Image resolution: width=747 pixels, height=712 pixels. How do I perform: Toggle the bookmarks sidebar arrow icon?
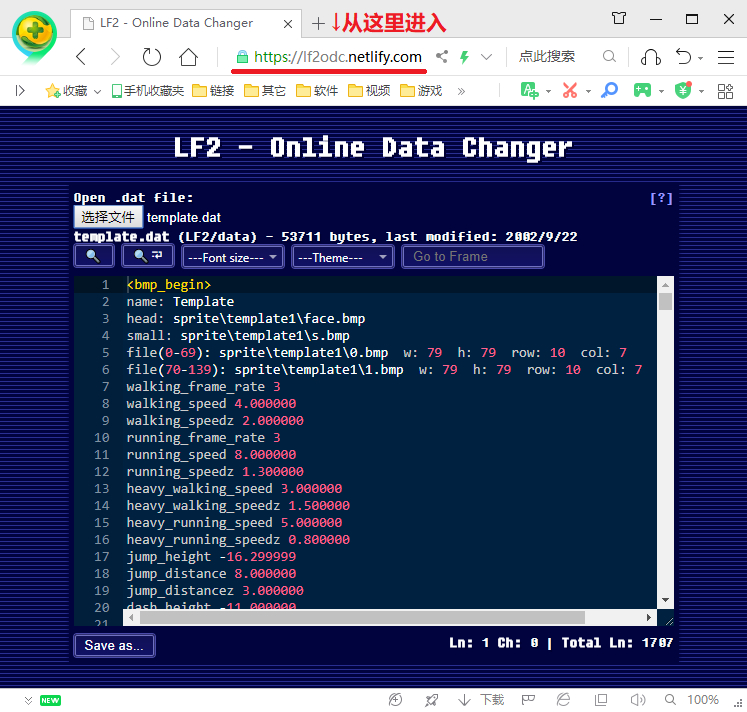[x=20, y=90]
